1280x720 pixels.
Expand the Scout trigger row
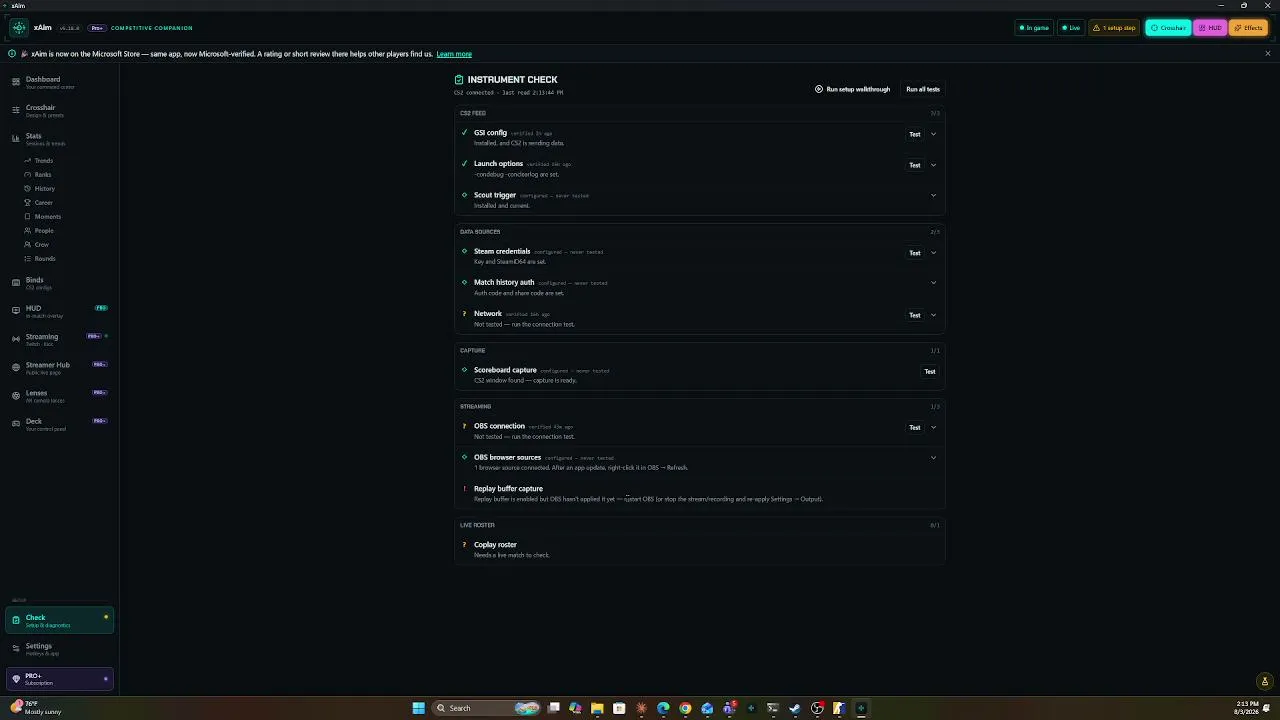tap(933, 196)
